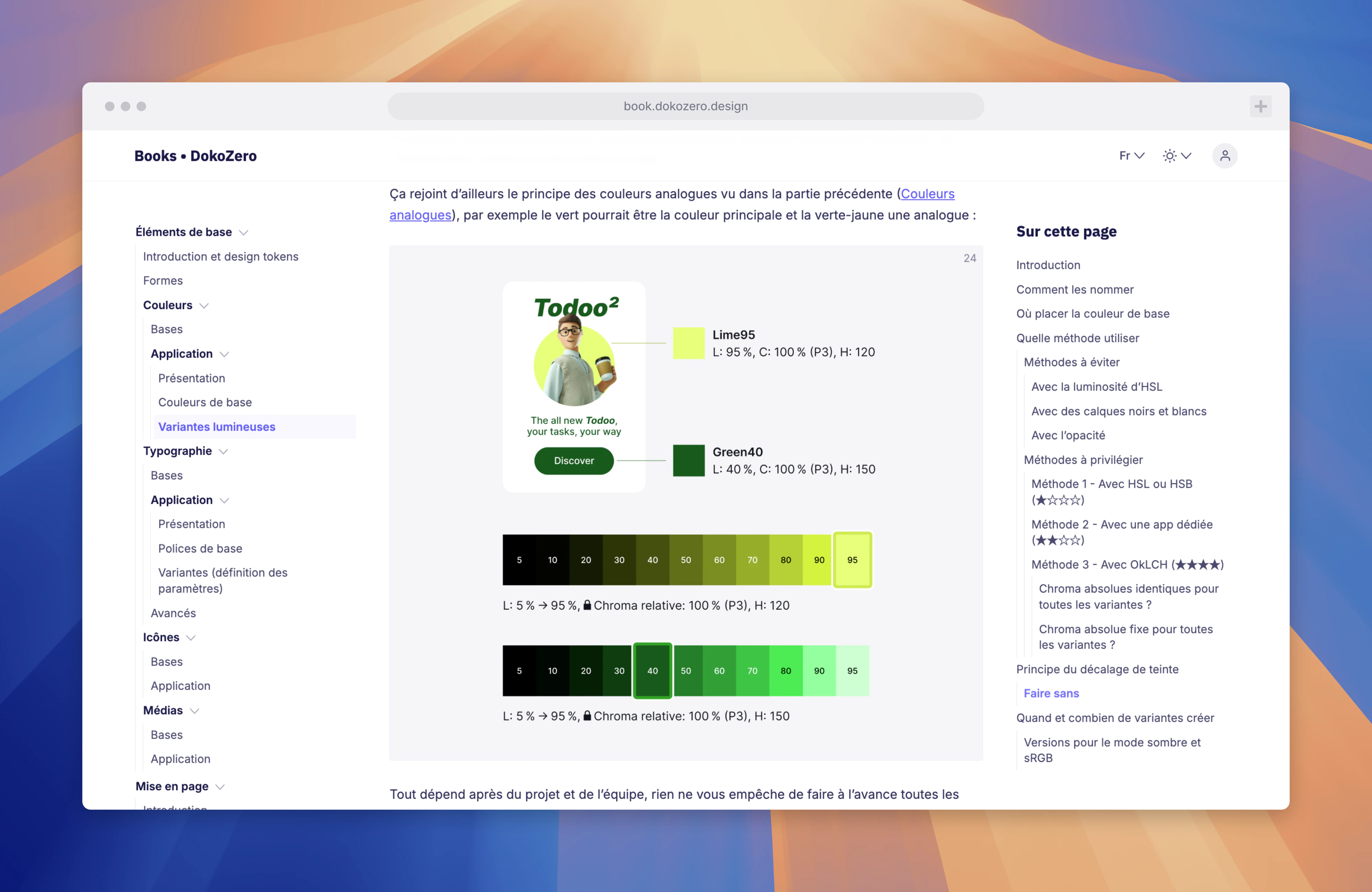
Task: Follow the Couleurs analogues link
Action: 927,194
